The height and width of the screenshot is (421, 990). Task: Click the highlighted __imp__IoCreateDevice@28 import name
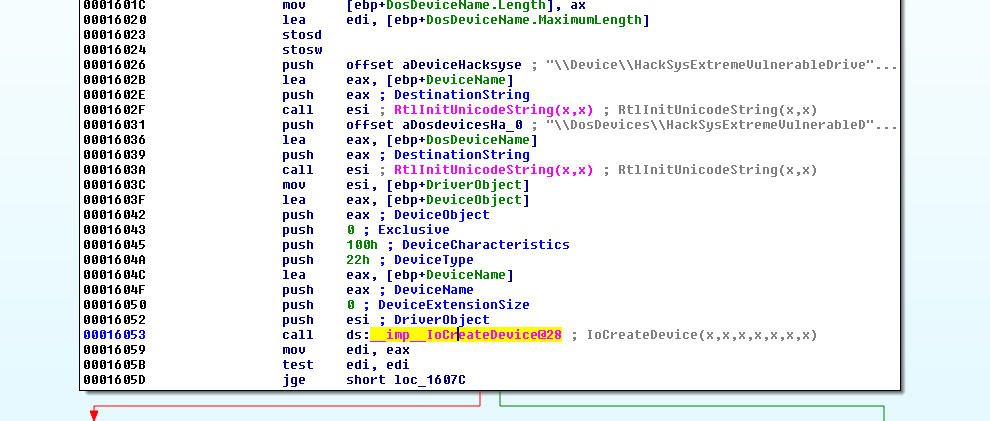pos(465,335)
